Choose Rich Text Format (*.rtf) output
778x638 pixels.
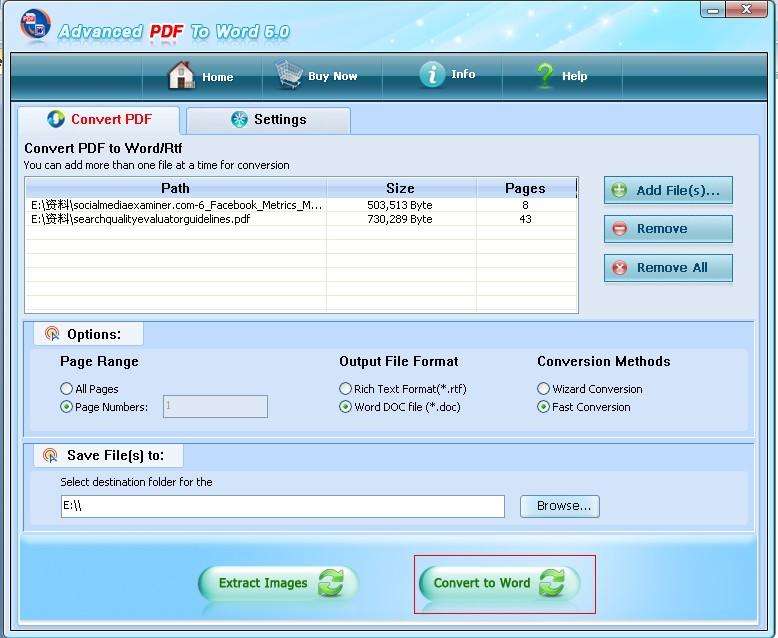pyautogui.click(x=345, y=388)
